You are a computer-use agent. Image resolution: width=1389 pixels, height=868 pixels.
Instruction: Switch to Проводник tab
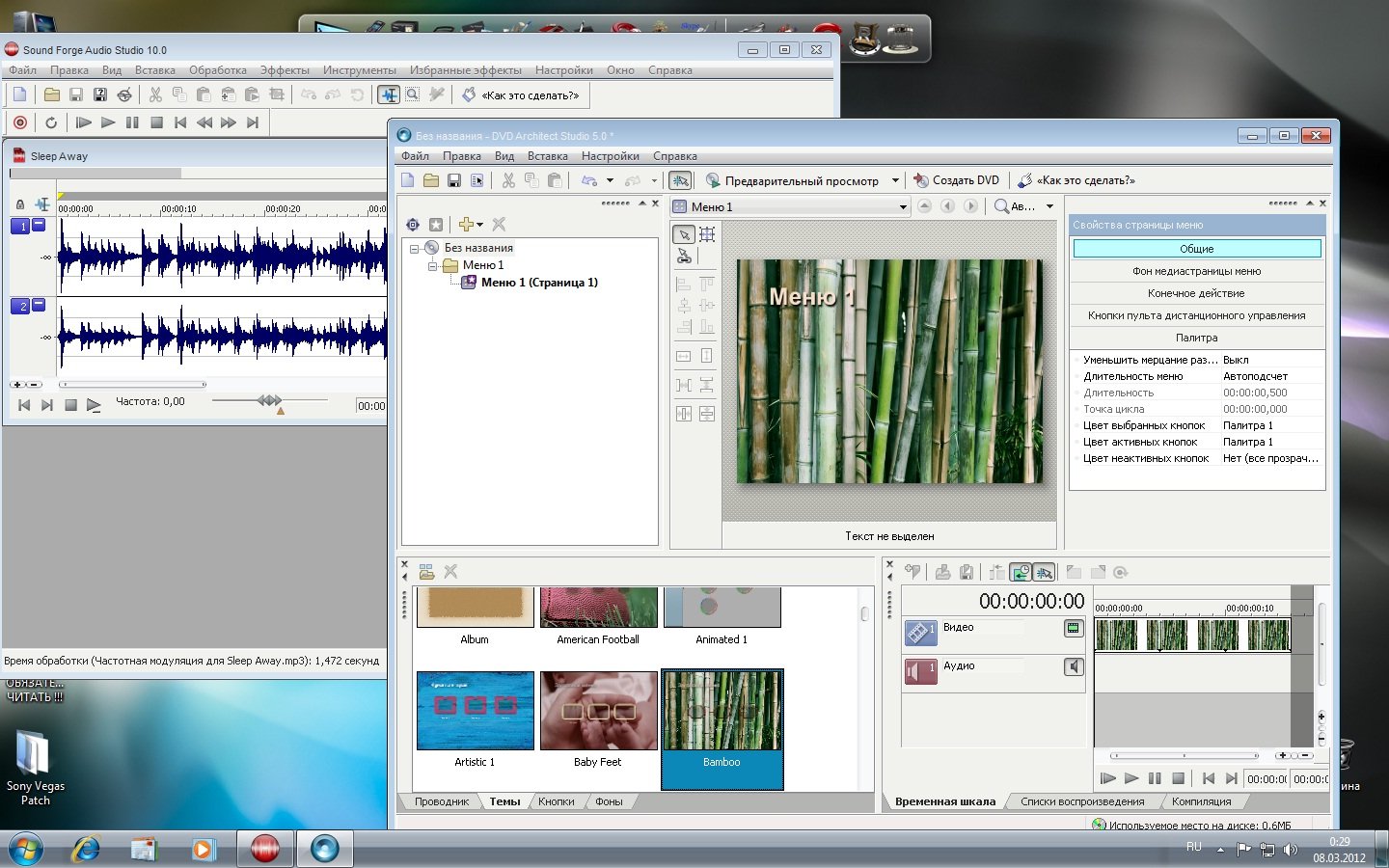tap(442, 801)
